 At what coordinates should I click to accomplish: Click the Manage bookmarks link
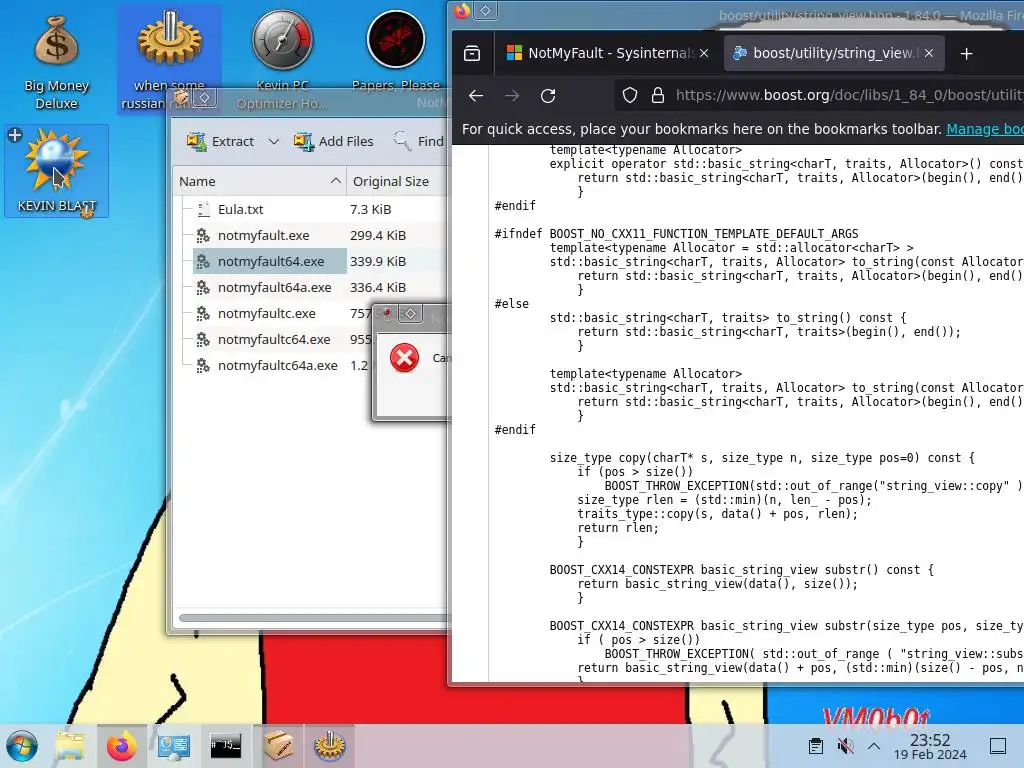click(x=985, y=129)
